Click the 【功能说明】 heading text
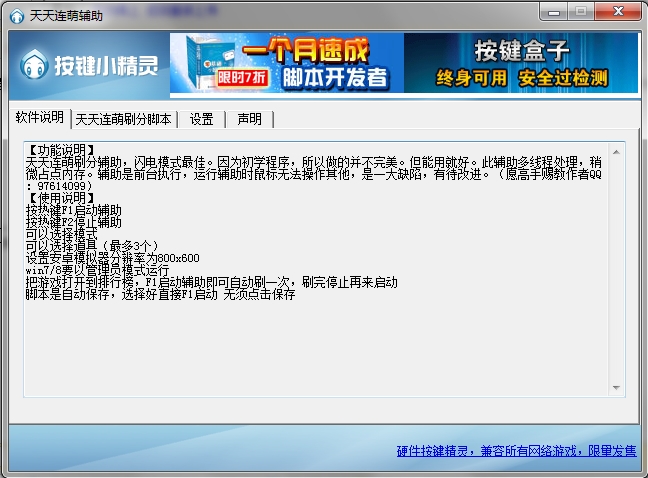This screenshot has width=648, height=478. (61, 150)
